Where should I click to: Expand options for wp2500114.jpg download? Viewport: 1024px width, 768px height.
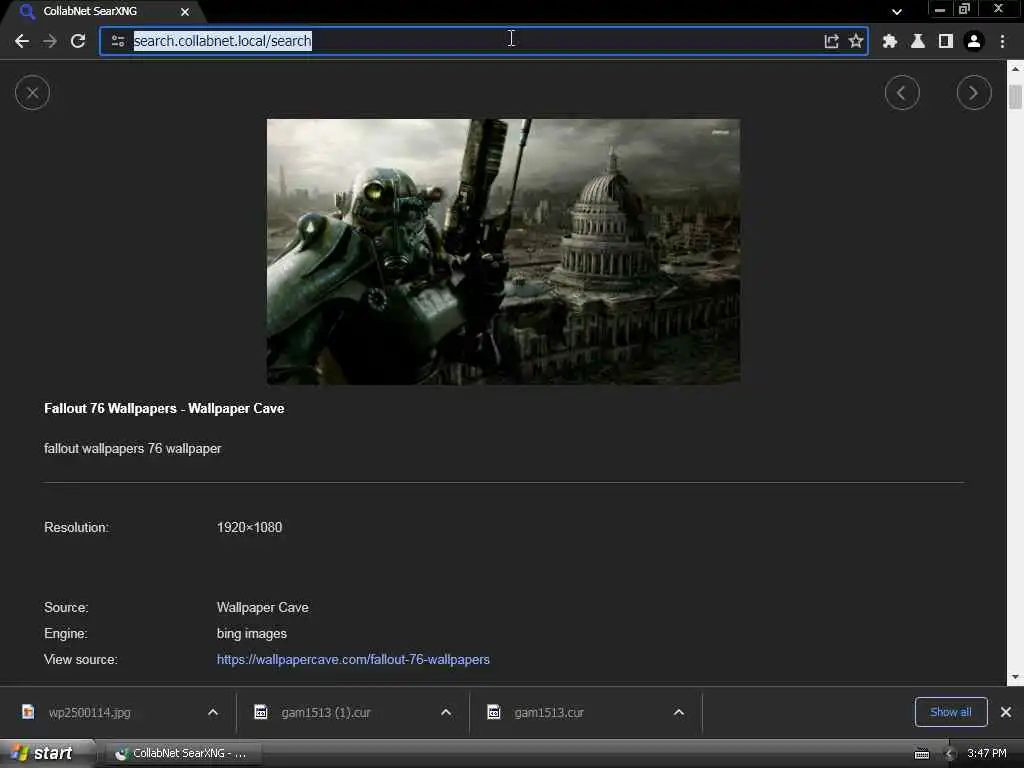(x=213, y=712)
